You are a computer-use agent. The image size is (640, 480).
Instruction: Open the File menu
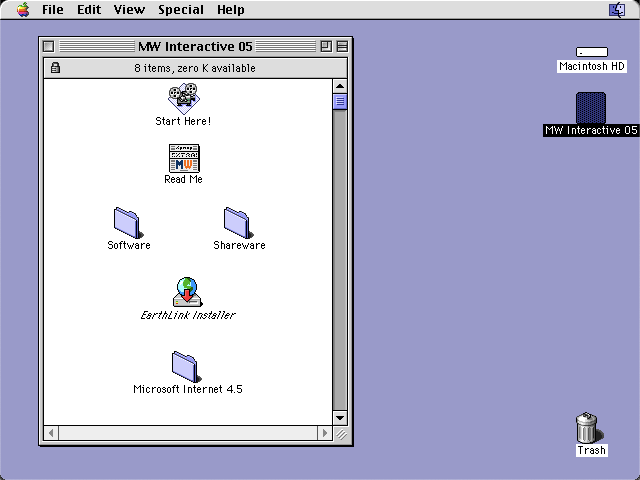click(53, 9)
